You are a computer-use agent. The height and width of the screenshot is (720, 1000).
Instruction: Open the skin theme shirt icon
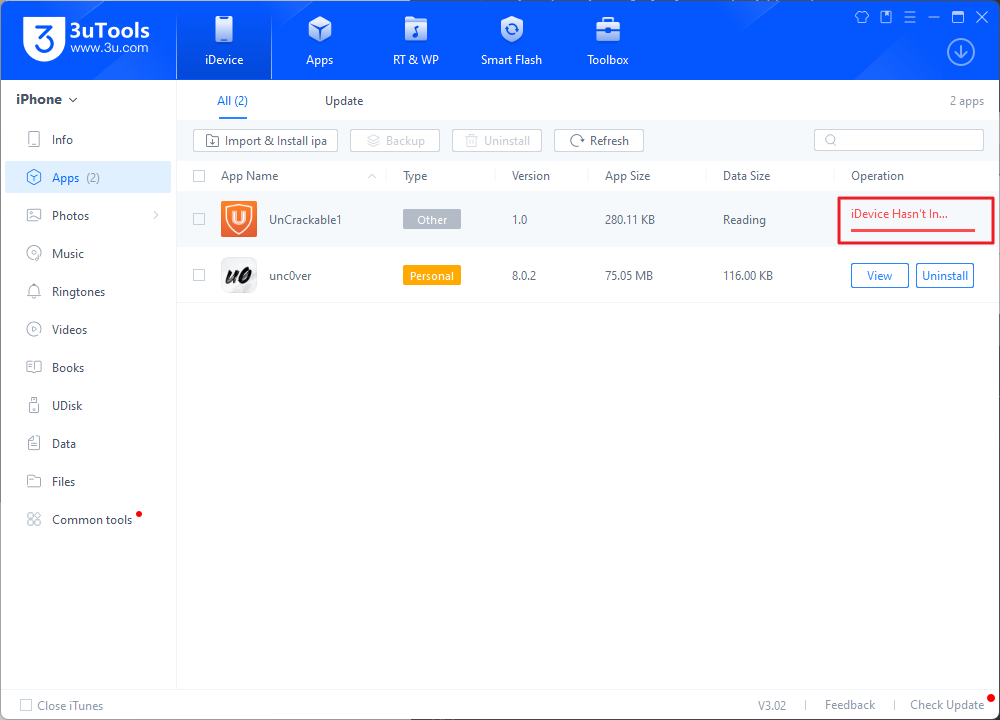(862, 17)
